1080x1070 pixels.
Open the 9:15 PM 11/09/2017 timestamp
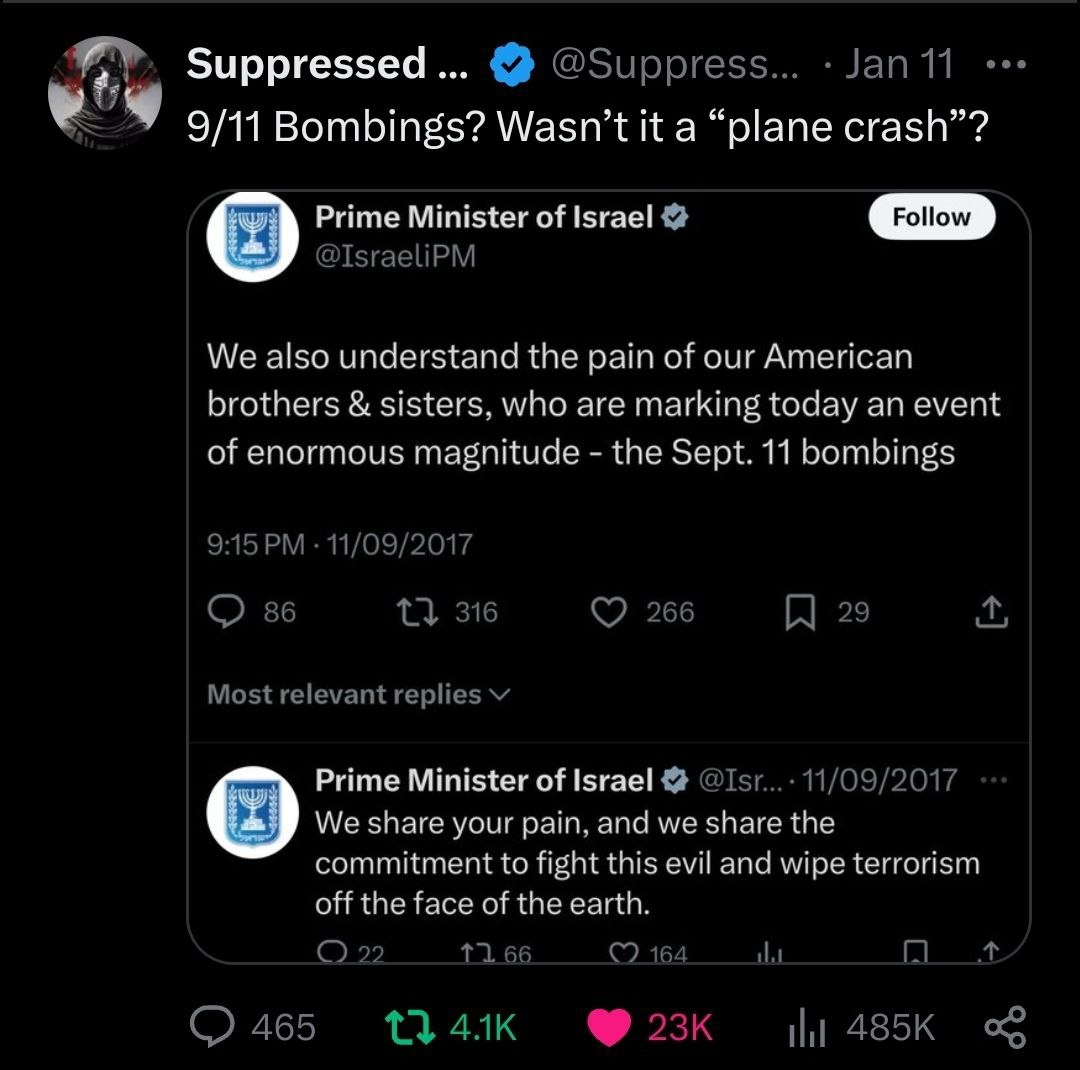pyautogui.click(x=339, y=544)
